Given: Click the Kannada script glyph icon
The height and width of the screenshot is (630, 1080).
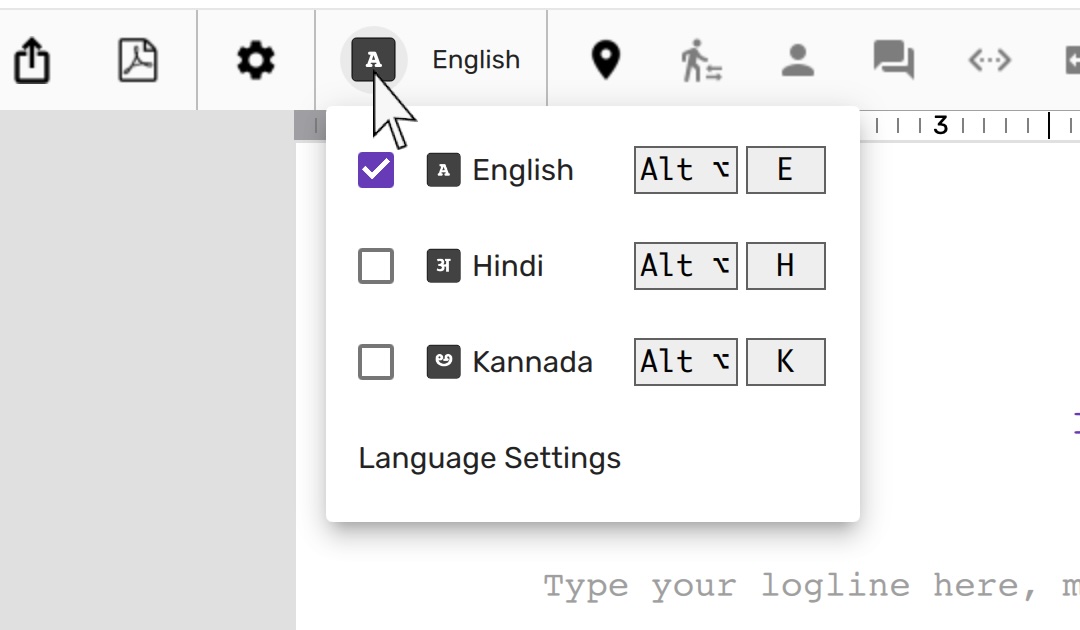Looking at the screenshot, I should click(x=443, y=362).
